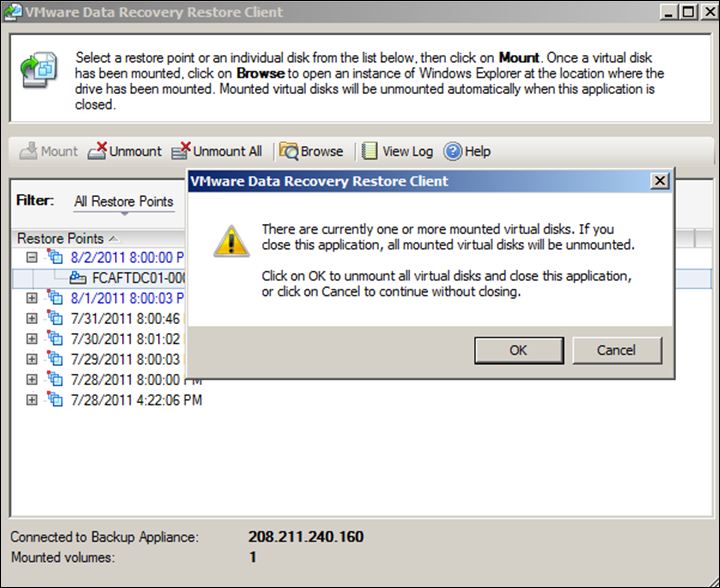
Task: Click the Unmount toolbar icon
Action: pyautogui.click(x=97, y=152)
